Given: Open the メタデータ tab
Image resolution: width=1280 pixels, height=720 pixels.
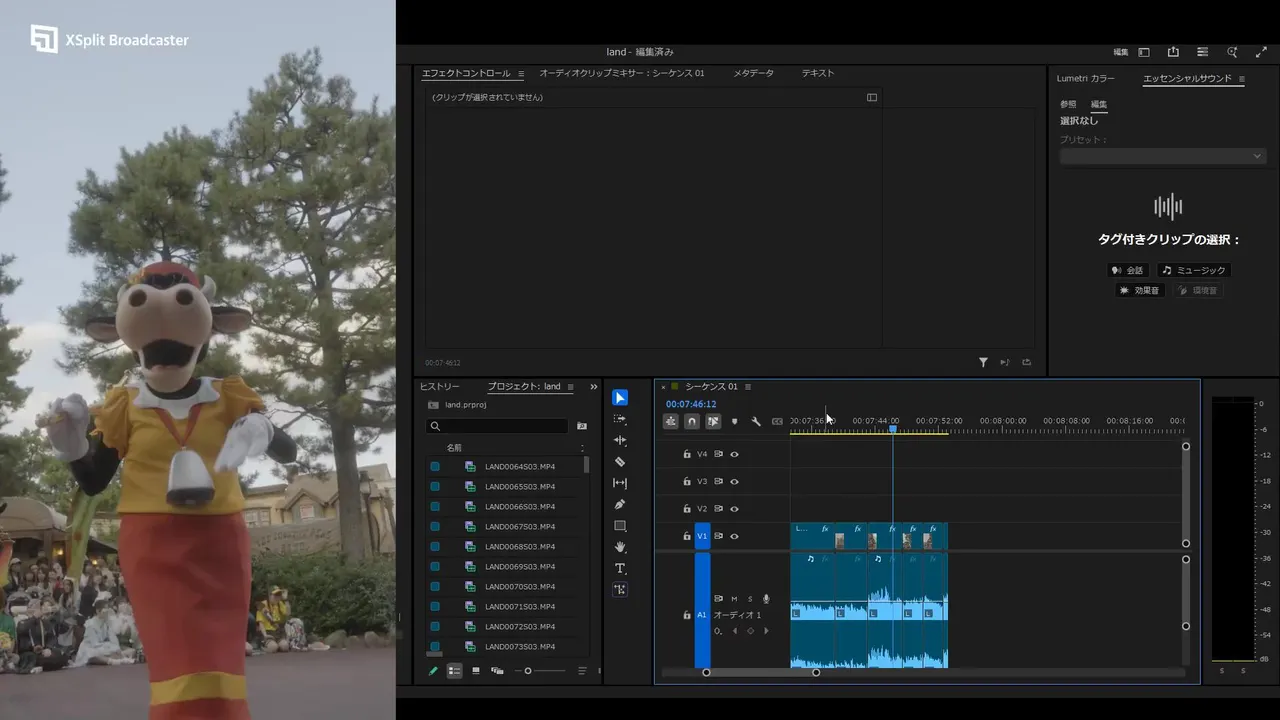Looking at the screenshot, I should (753, 73).
